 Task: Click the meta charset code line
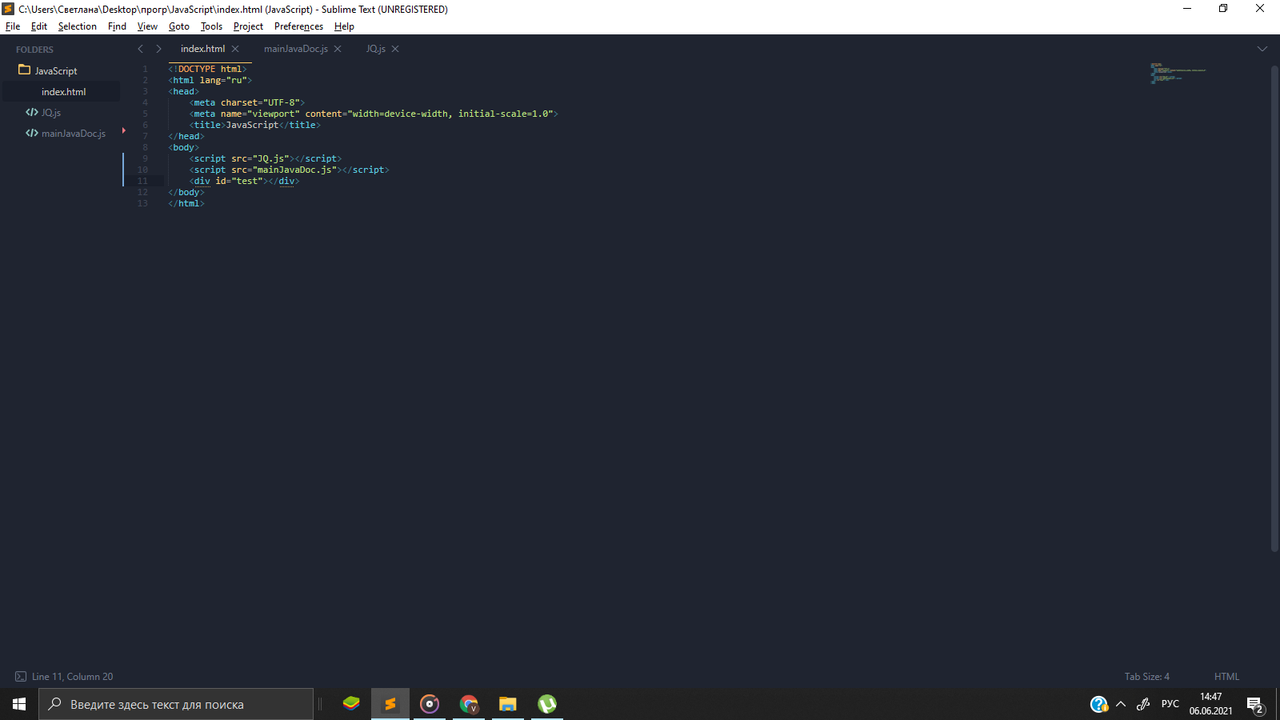click(247, 102)
